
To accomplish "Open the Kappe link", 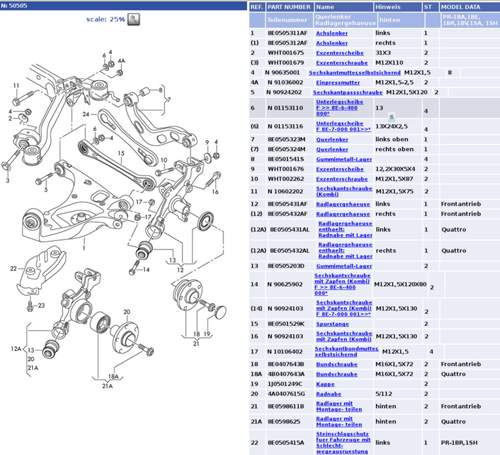I will pos(325,384).
